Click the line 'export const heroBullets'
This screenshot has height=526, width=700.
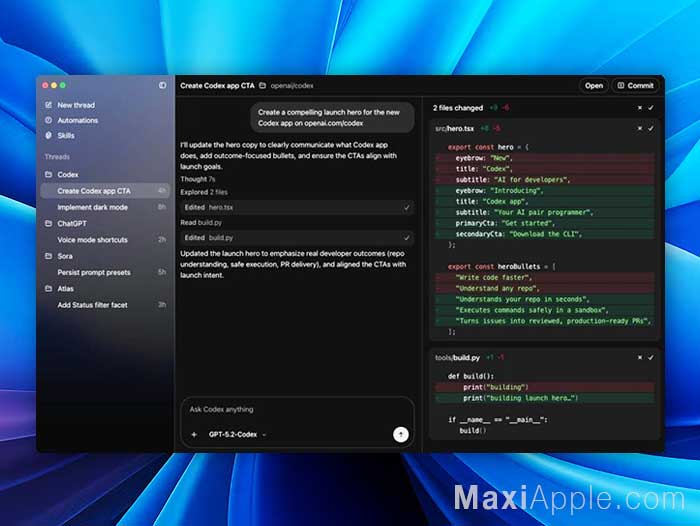(x=502, y=267)
